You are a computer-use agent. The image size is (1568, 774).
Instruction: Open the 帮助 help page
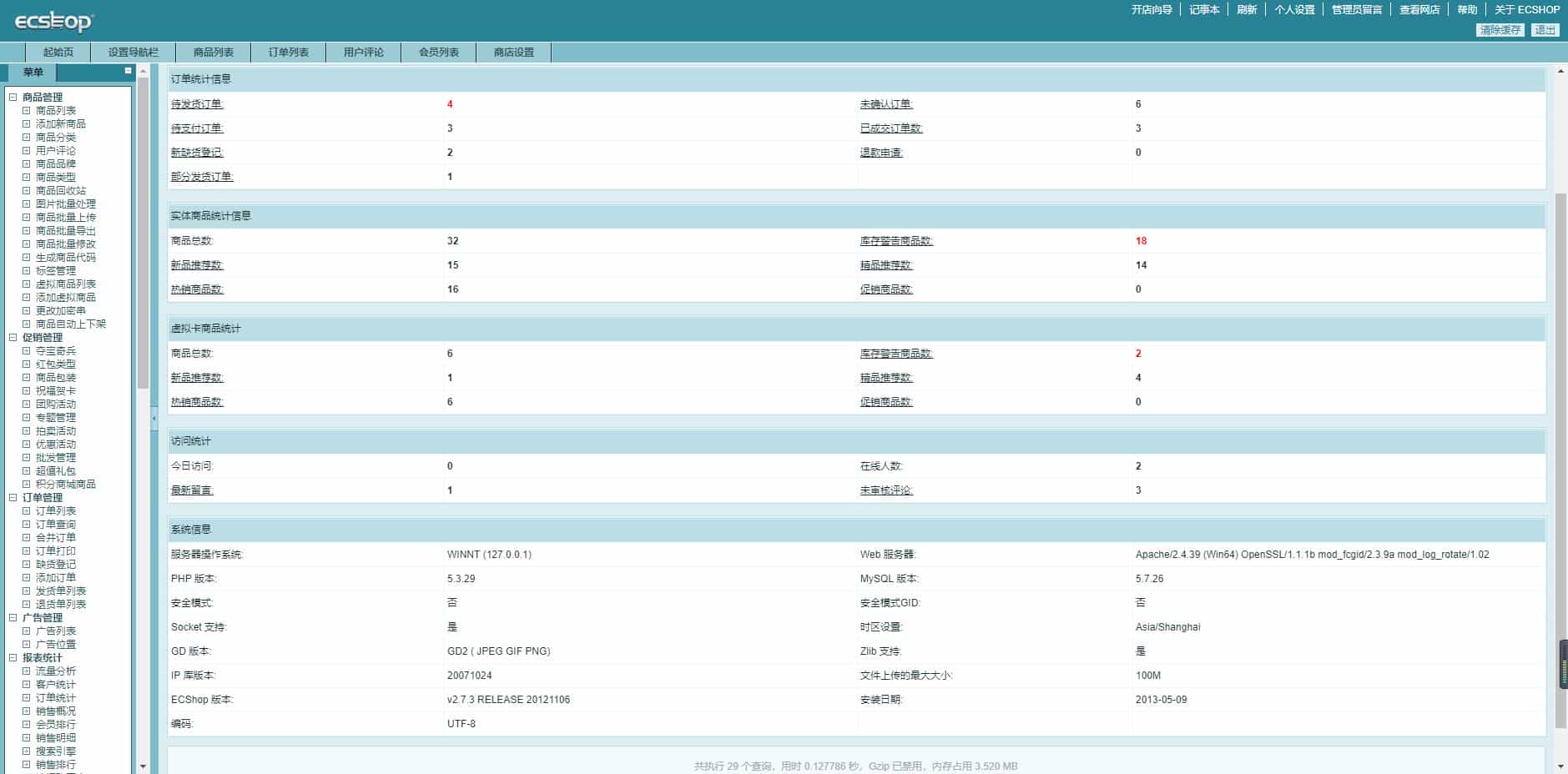(x=1466, y=10)
